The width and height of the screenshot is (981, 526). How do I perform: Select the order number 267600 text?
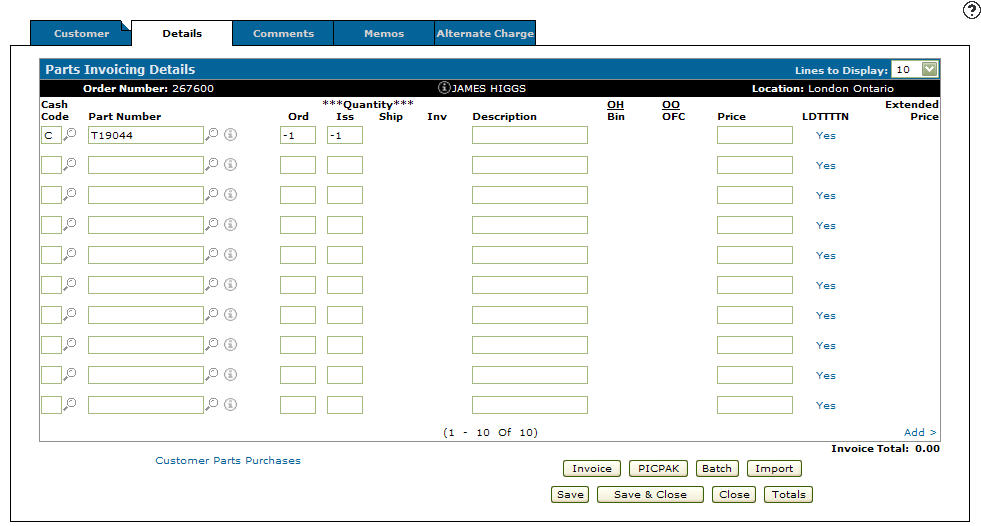[x=193, y=88]
